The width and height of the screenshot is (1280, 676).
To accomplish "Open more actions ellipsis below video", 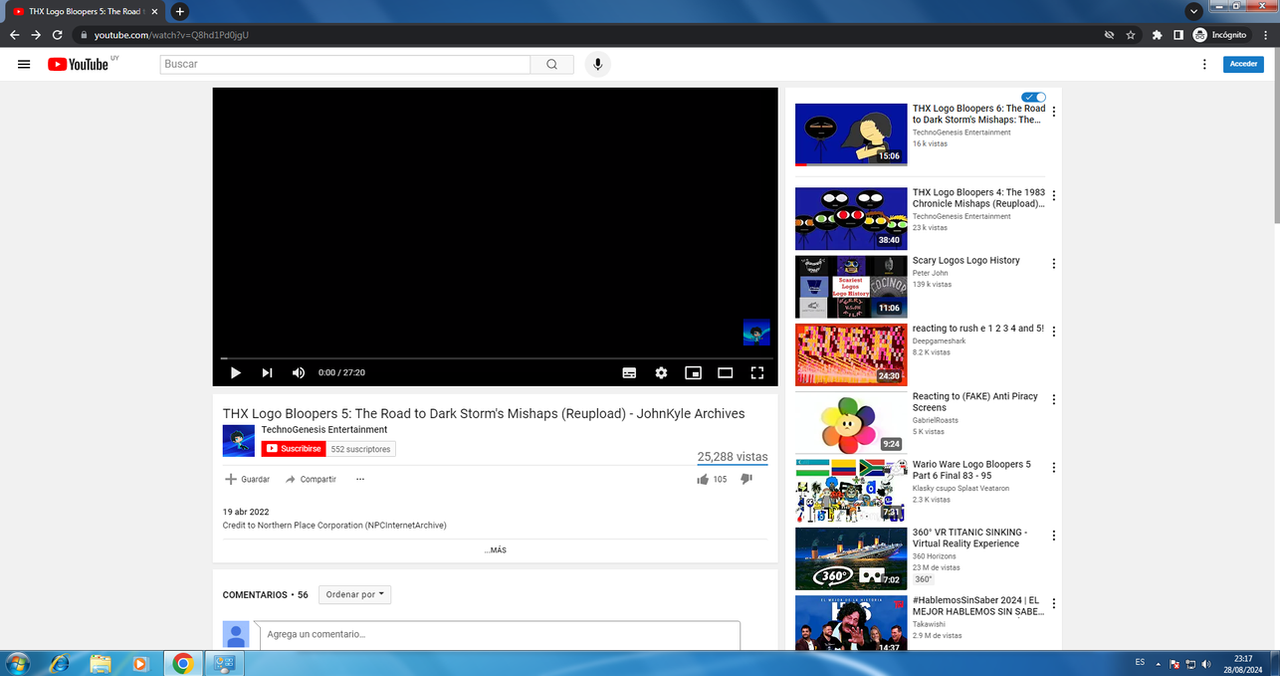I will coord(360,479).
